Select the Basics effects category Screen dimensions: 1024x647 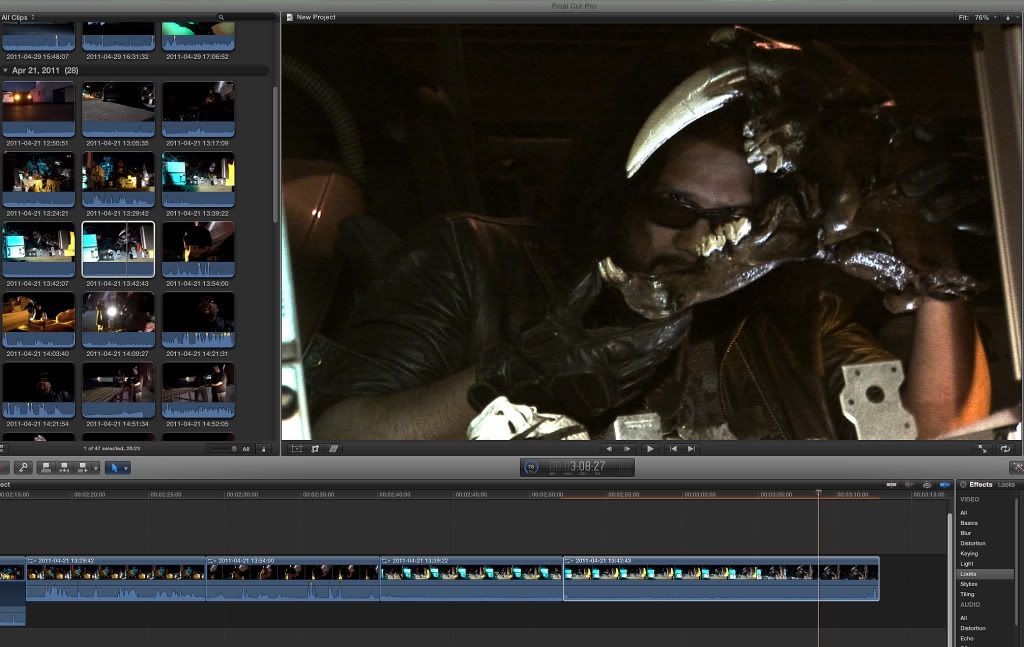(969, 523)
